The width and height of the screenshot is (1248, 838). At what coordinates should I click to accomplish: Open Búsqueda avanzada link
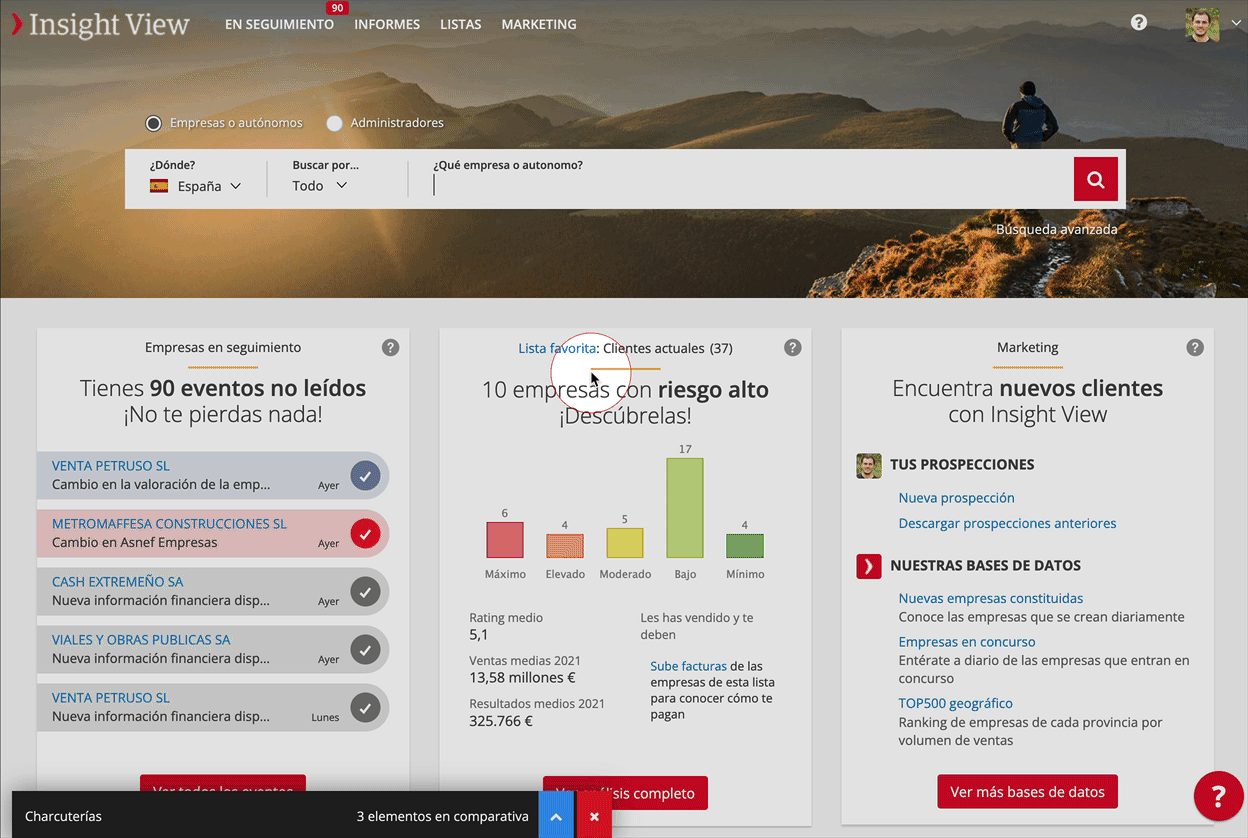1056,229
